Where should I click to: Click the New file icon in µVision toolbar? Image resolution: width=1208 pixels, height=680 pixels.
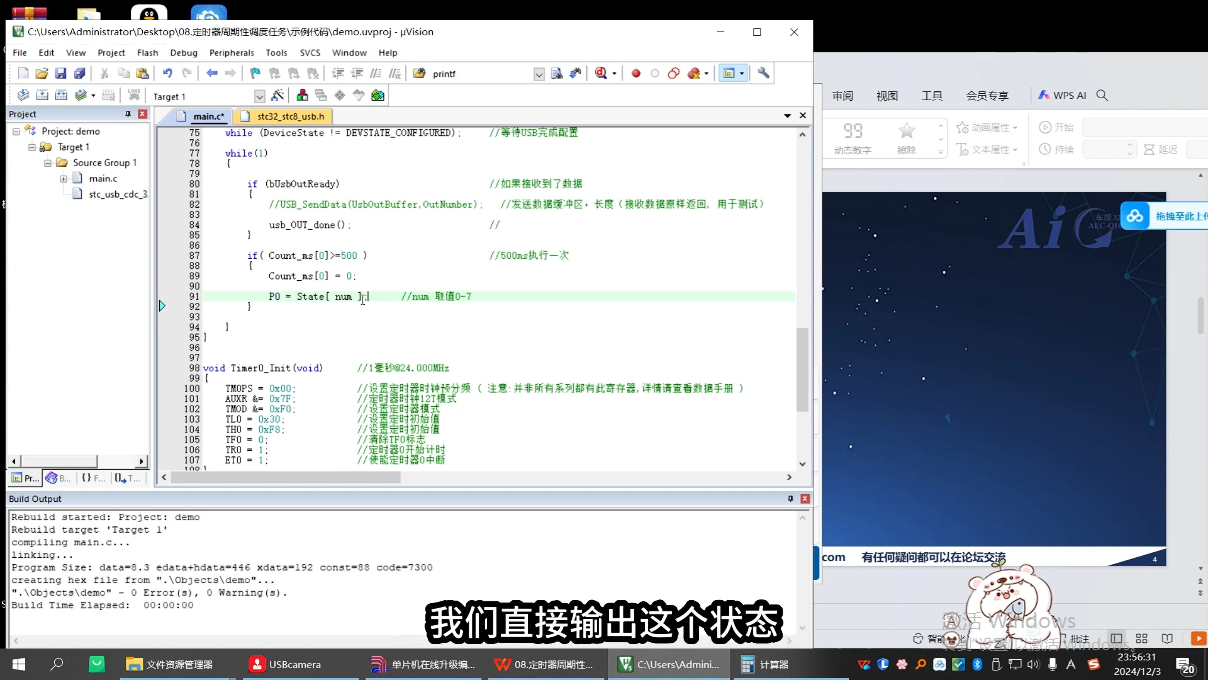[23, 73]
